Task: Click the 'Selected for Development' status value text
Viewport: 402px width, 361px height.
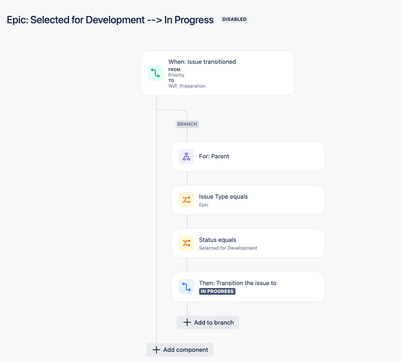Action: click(228, 248)
